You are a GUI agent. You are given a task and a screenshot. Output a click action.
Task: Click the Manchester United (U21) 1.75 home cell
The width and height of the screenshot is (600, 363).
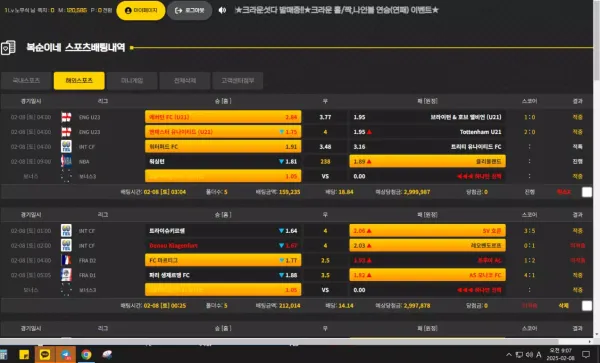point(223,132)
